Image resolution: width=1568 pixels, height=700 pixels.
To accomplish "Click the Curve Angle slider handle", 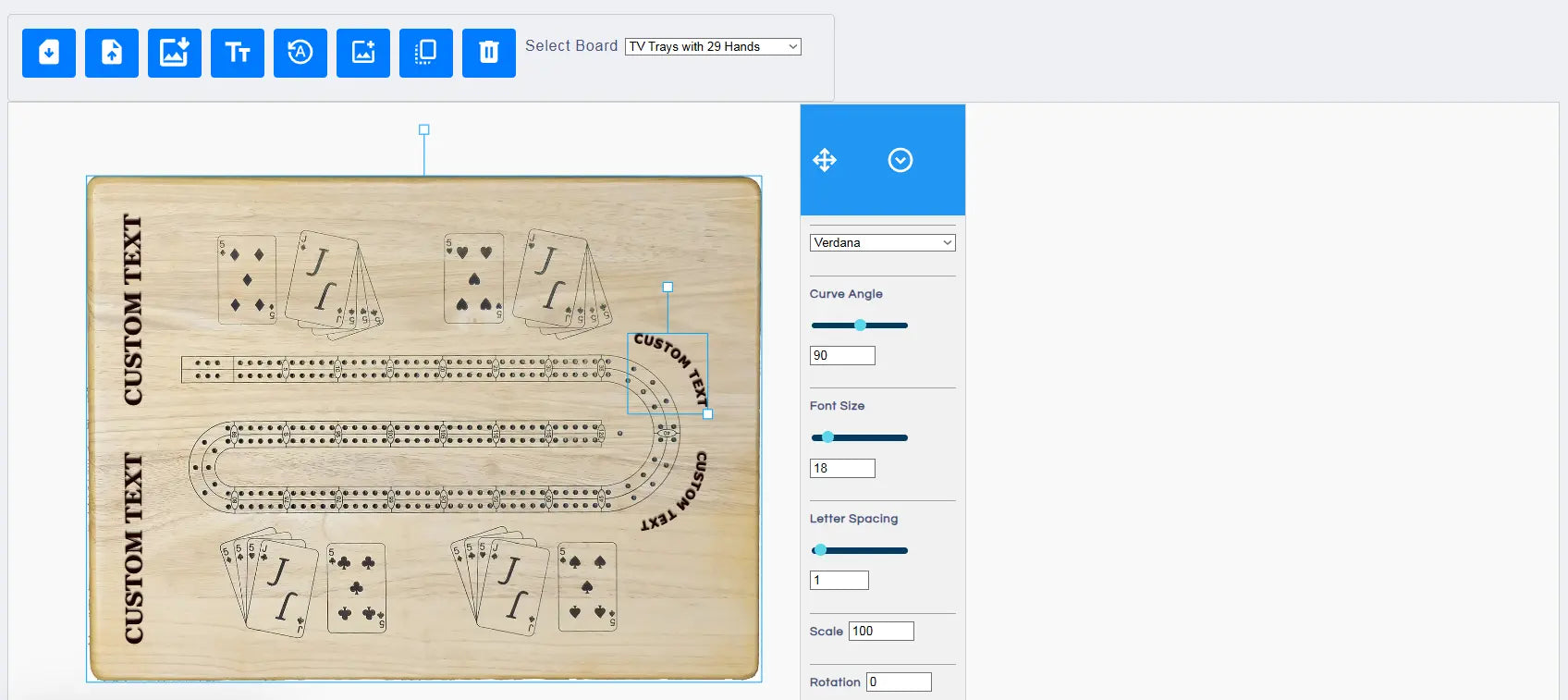I will pos(860,325).
